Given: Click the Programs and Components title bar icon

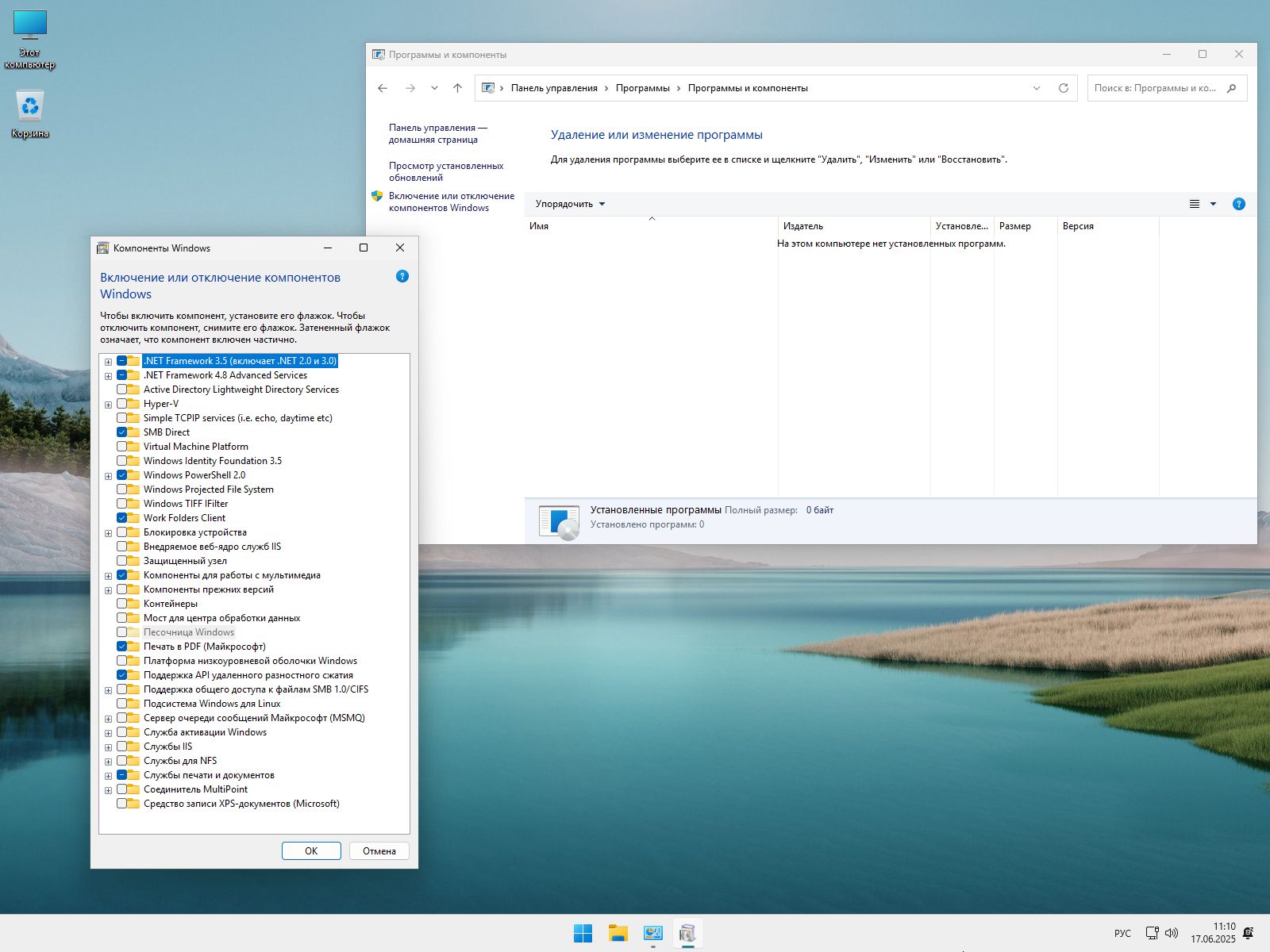Looking at the screenshot, I should click(379, 55).
